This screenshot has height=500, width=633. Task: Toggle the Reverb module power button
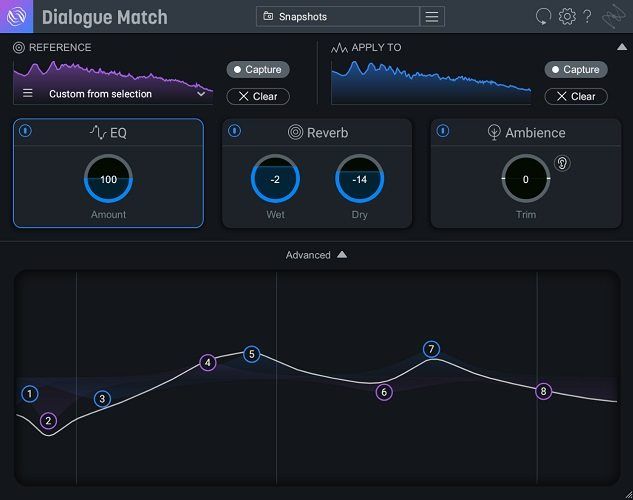click(x=235, y=131)
